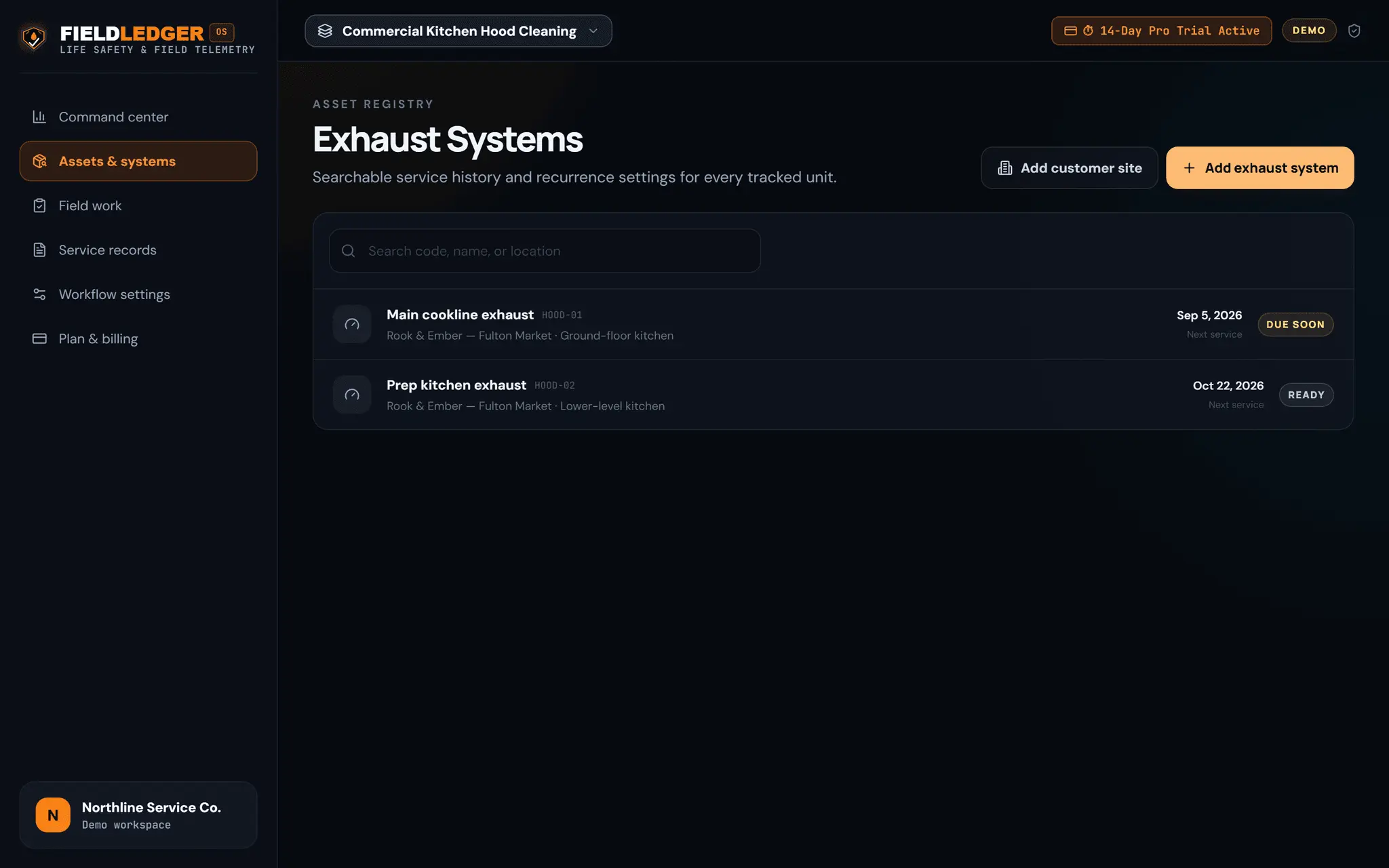This screenshot has height=868, width=1389.
Task: Select the Assets & systems nav item
Action: tap(138, 161)
